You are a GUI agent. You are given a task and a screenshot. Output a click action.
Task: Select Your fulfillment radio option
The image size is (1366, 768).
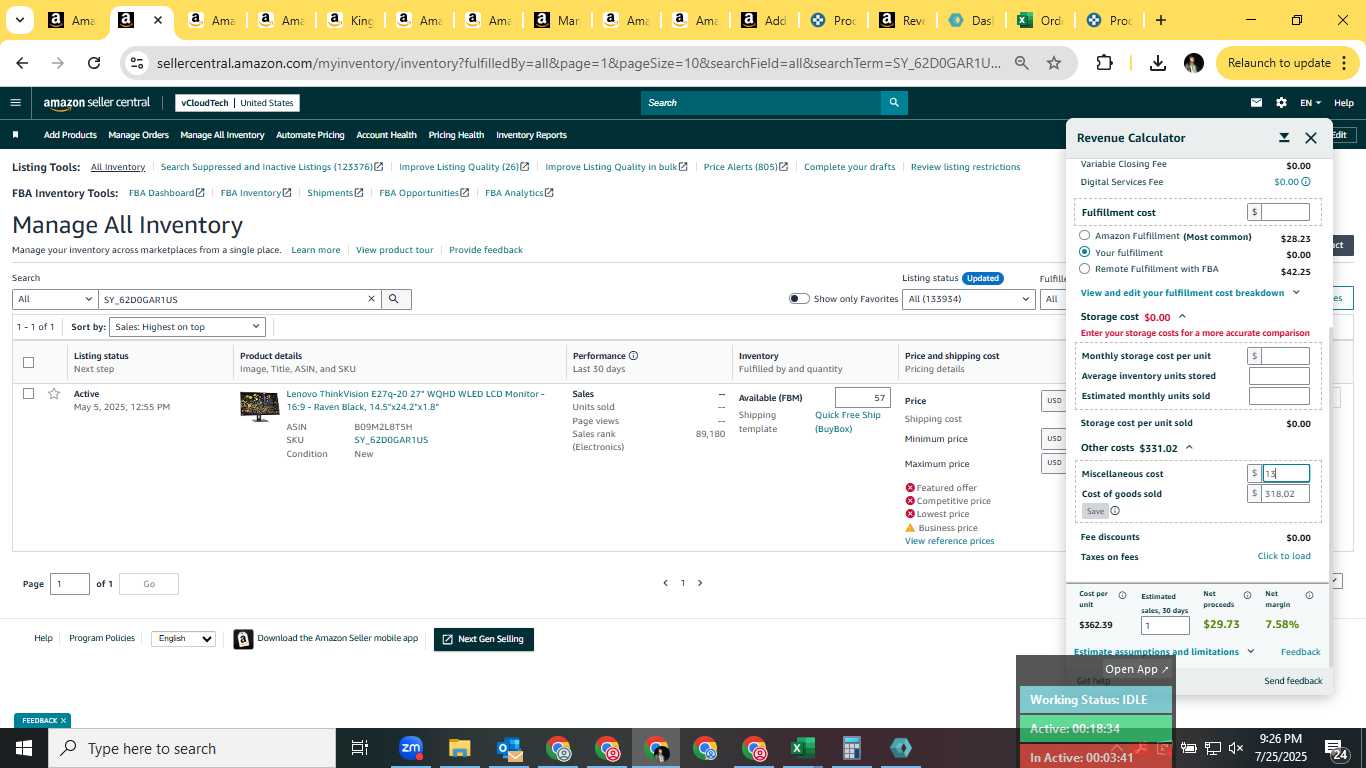[1085, 252]
